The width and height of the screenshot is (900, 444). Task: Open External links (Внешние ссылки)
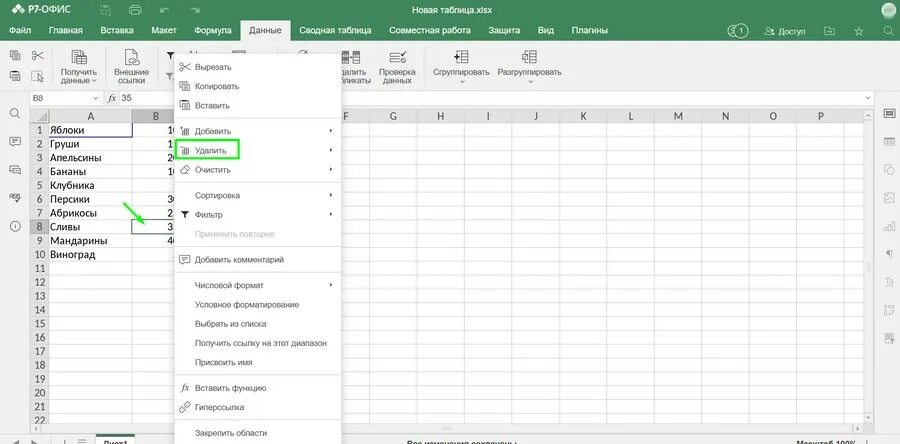[131, 67]
